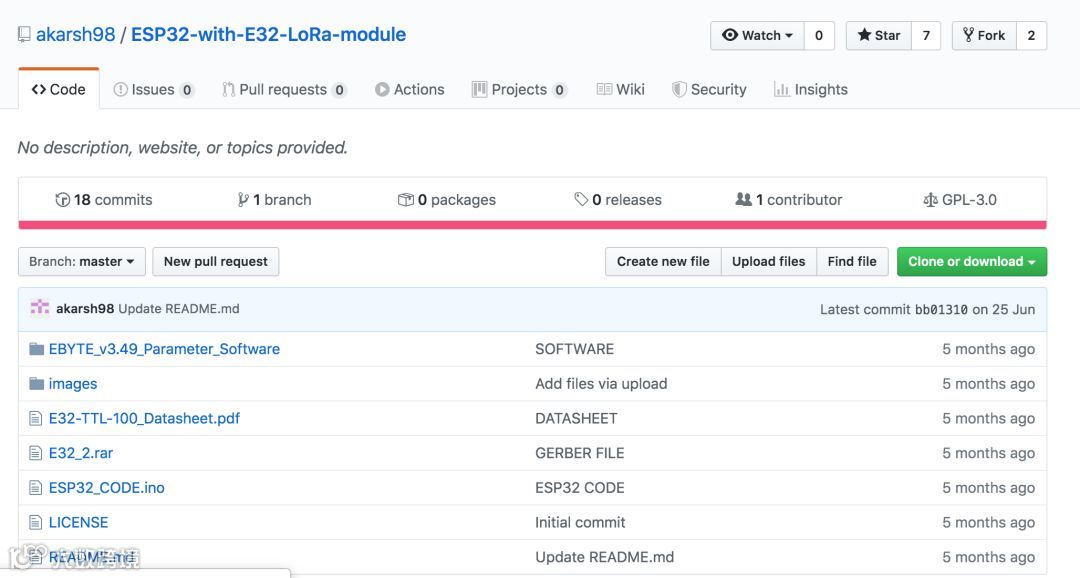Fork this repository
Screen dimensions: 1080x578
click(x=984, y=35)
